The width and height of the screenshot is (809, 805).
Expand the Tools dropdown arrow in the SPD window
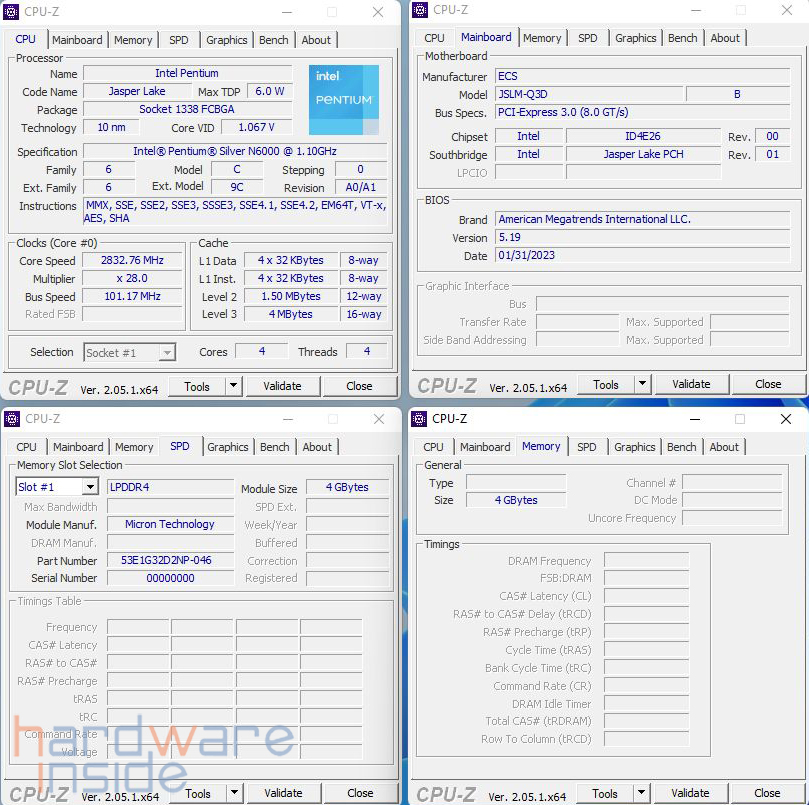(x=234, y=793)
